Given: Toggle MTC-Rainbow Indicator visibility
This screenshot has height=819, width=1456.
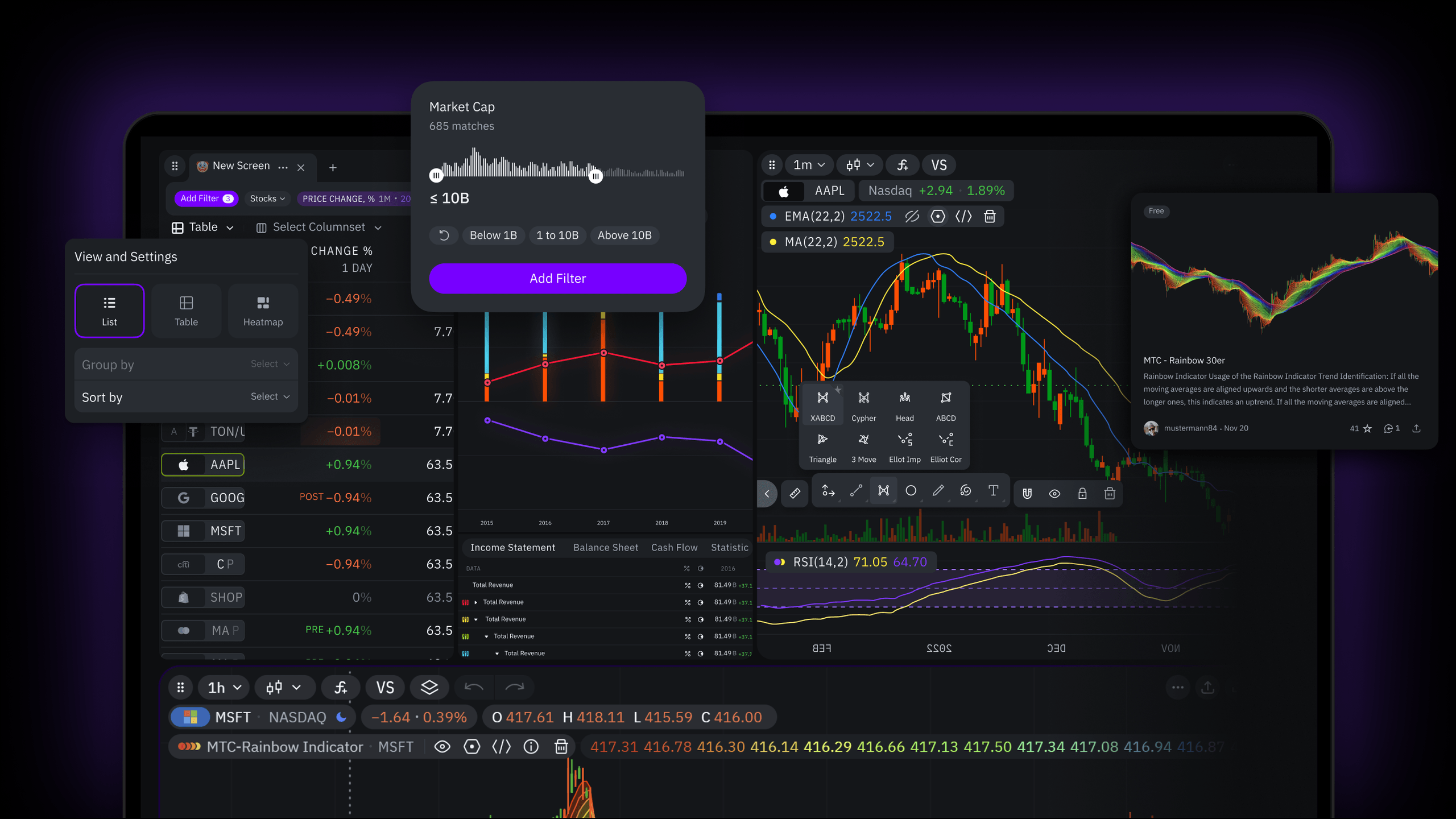Looking at the screenshot, I should point(442,747).
